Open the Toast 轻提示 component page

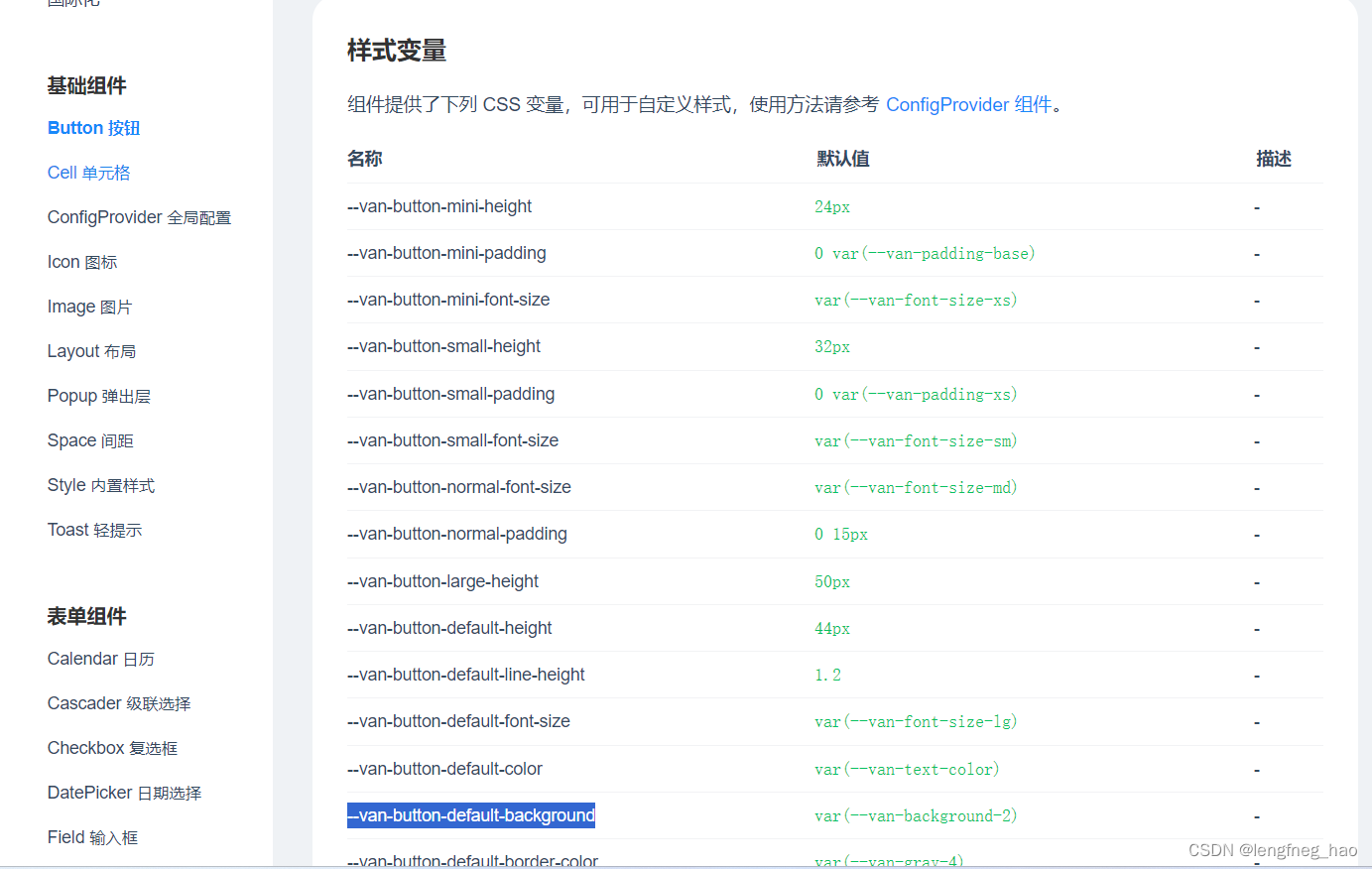[94, 529]
